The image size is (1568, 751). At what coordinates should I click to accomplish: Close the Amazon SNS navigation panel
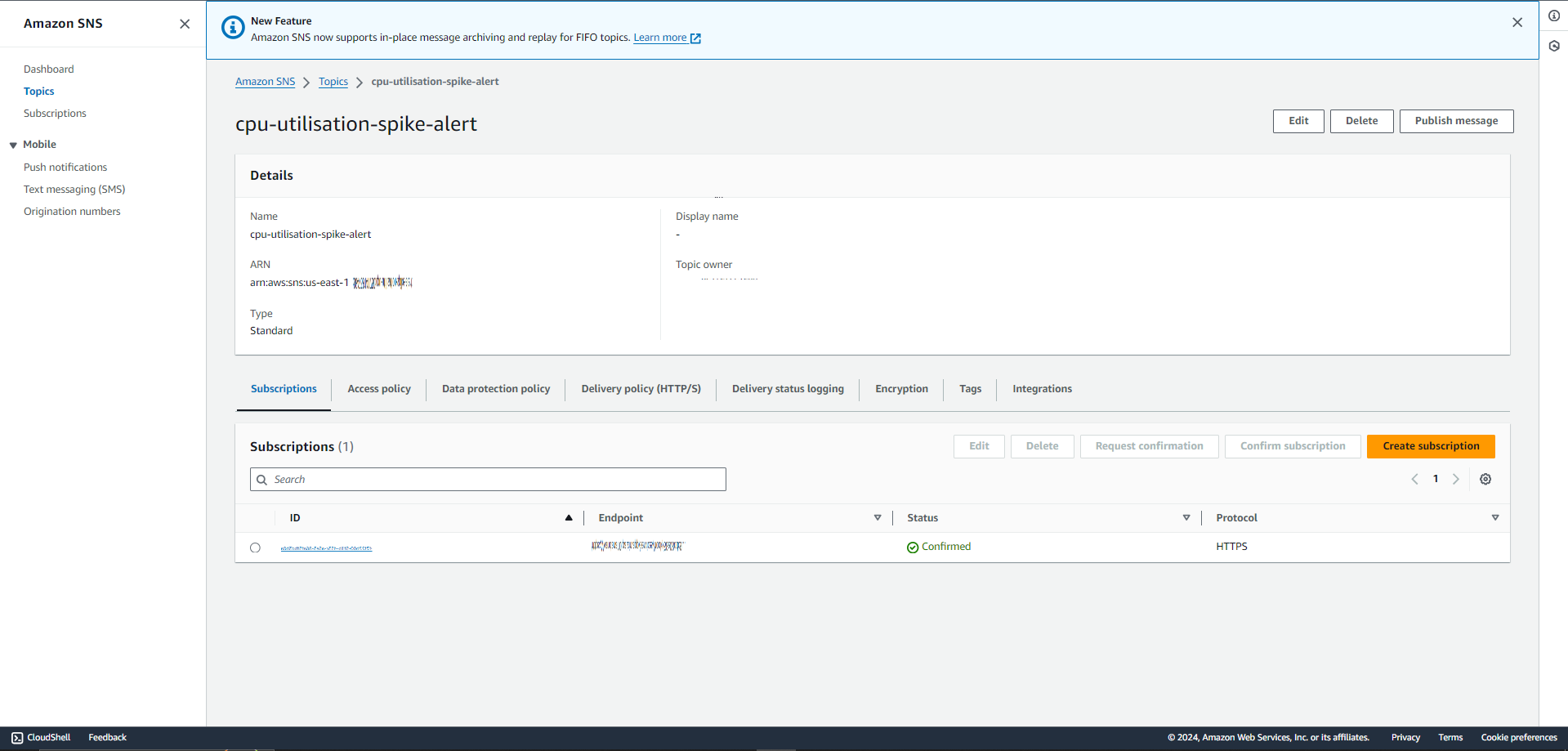[x=185, y=24]
